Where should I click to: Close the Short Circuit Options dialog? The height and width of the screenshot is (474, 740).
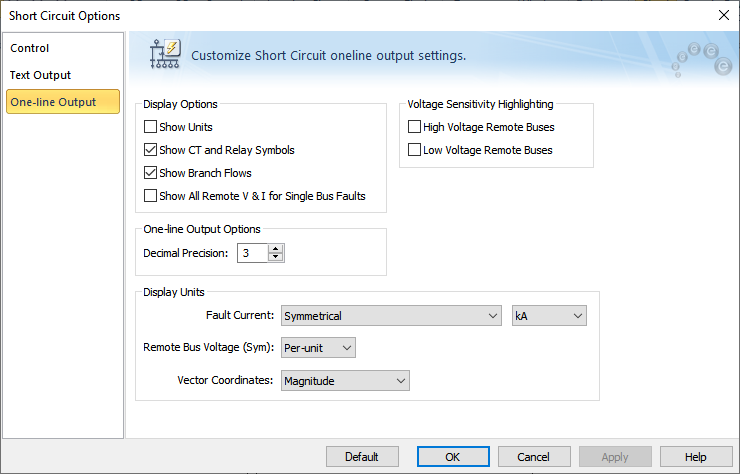(723, 15)
